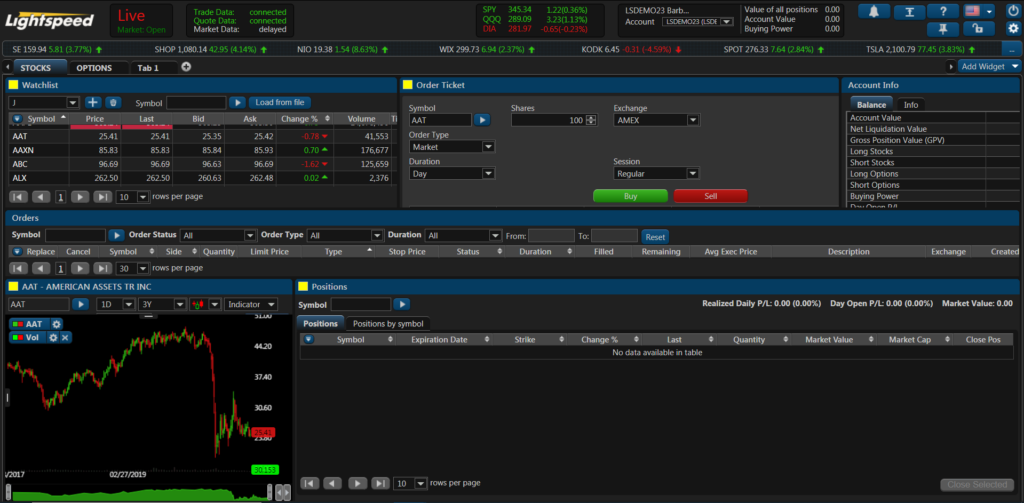Image resolution: width=1024 pixels, height=503 pixels.
Task: Open the ticker tape ellipsis button
Action: pyautogui.click(x=1012, y=49)
